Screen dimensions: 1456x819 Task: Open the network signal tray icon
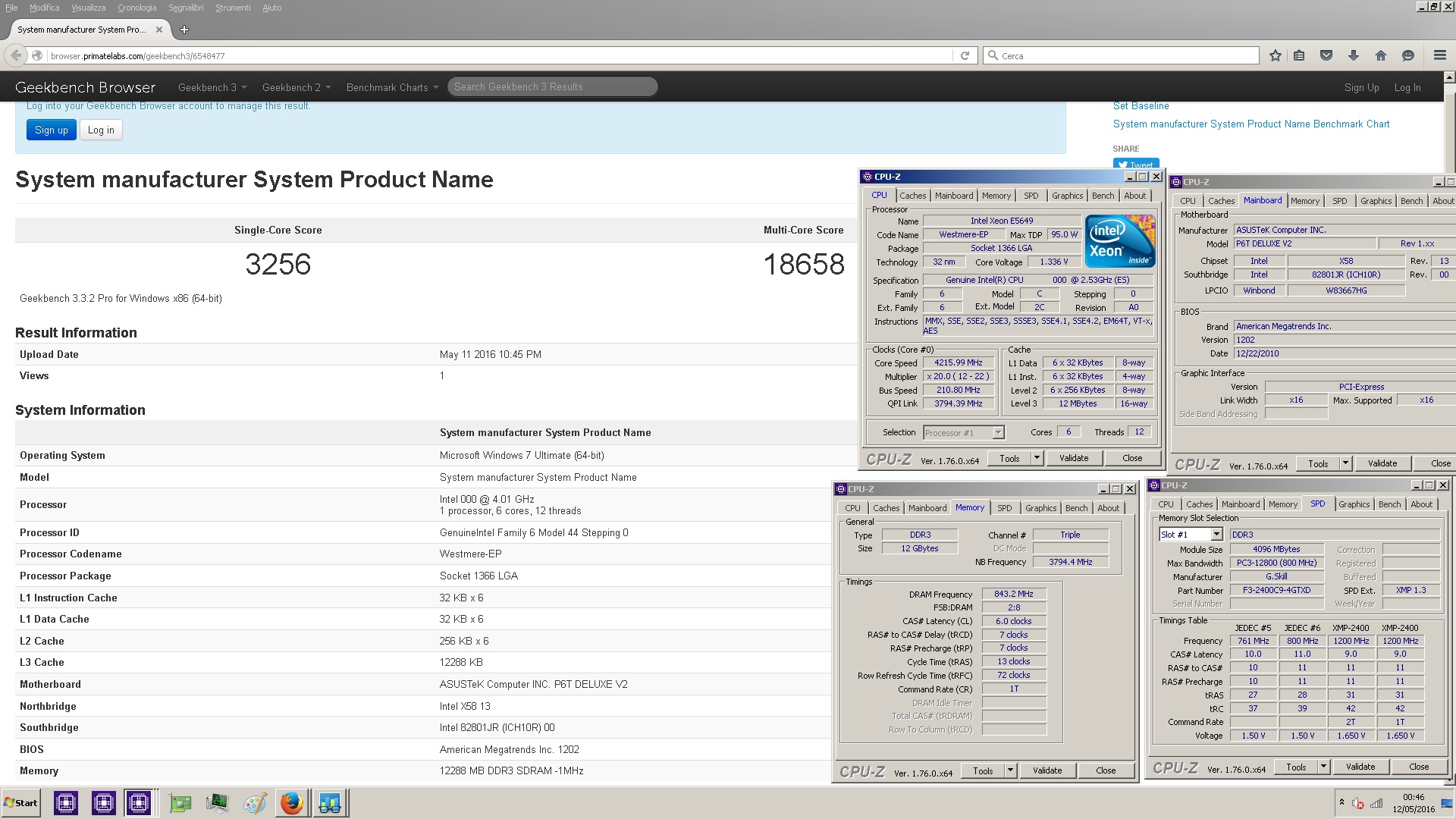tap(1376, 803)
